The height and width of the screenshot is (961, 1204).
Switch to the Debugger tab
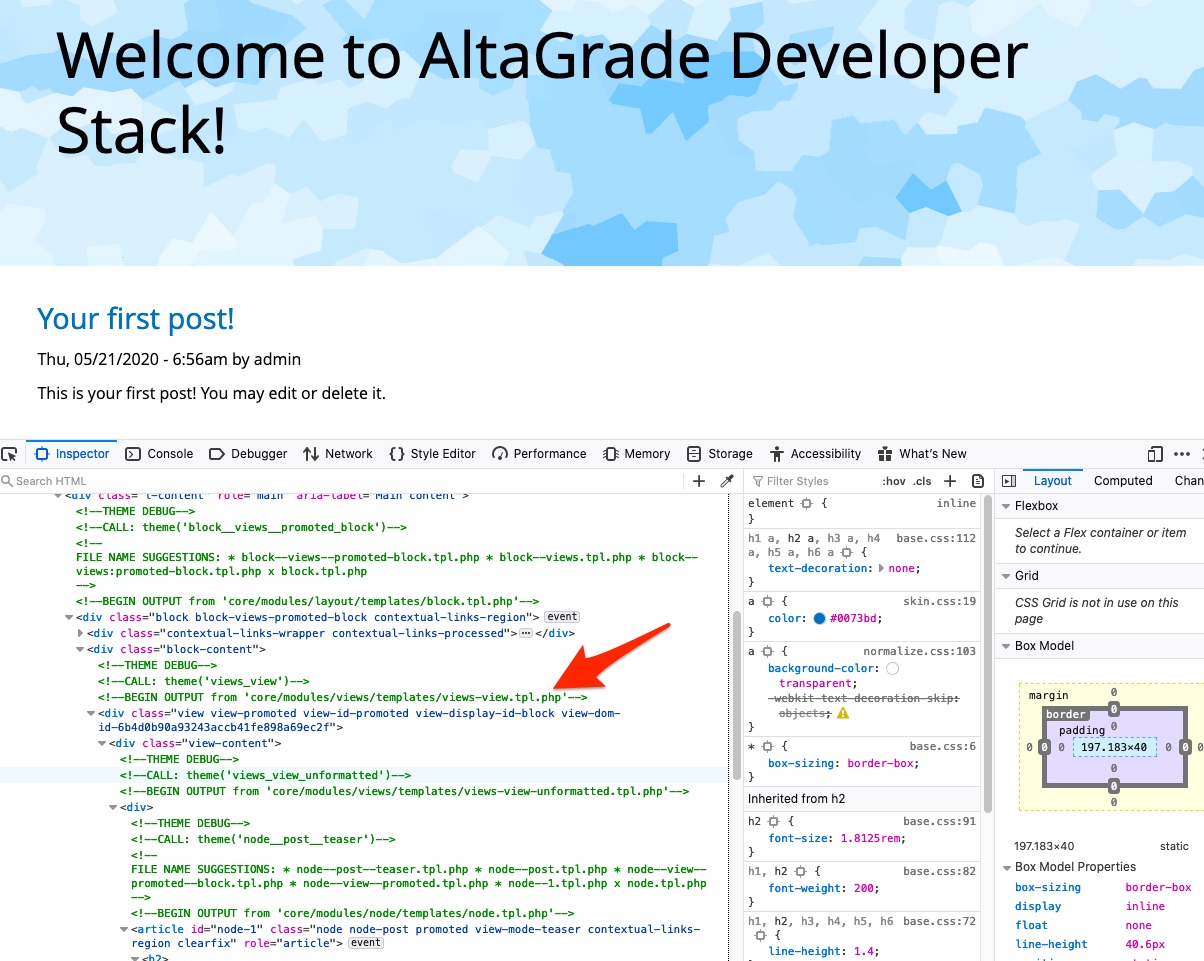[248, 454]
